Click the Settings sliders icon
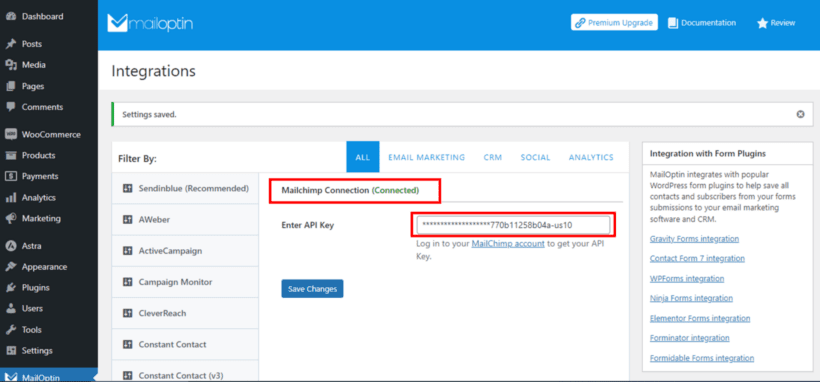This screenshot has width=820, height=382. 11,351
